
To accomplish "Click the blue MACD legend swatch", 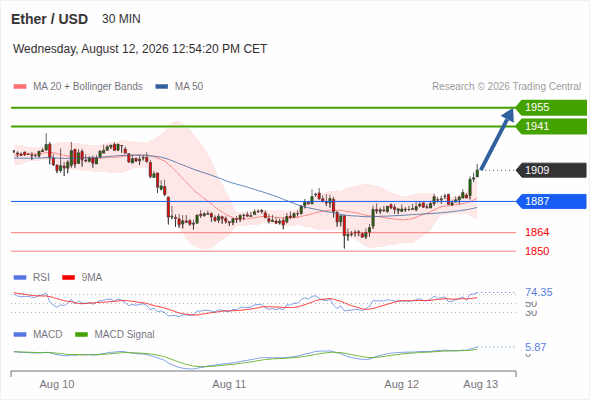I will 20,335.
